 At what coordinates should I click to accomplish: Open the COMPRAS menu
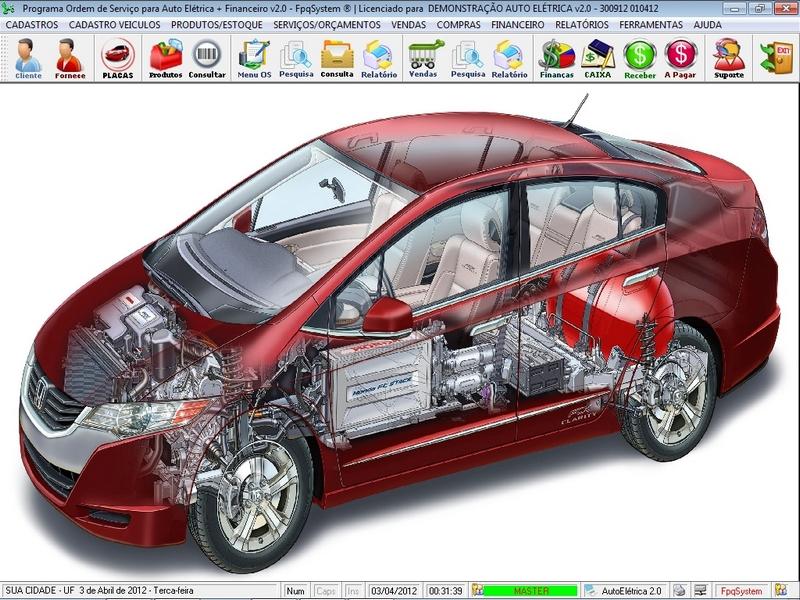click(459, 24)
